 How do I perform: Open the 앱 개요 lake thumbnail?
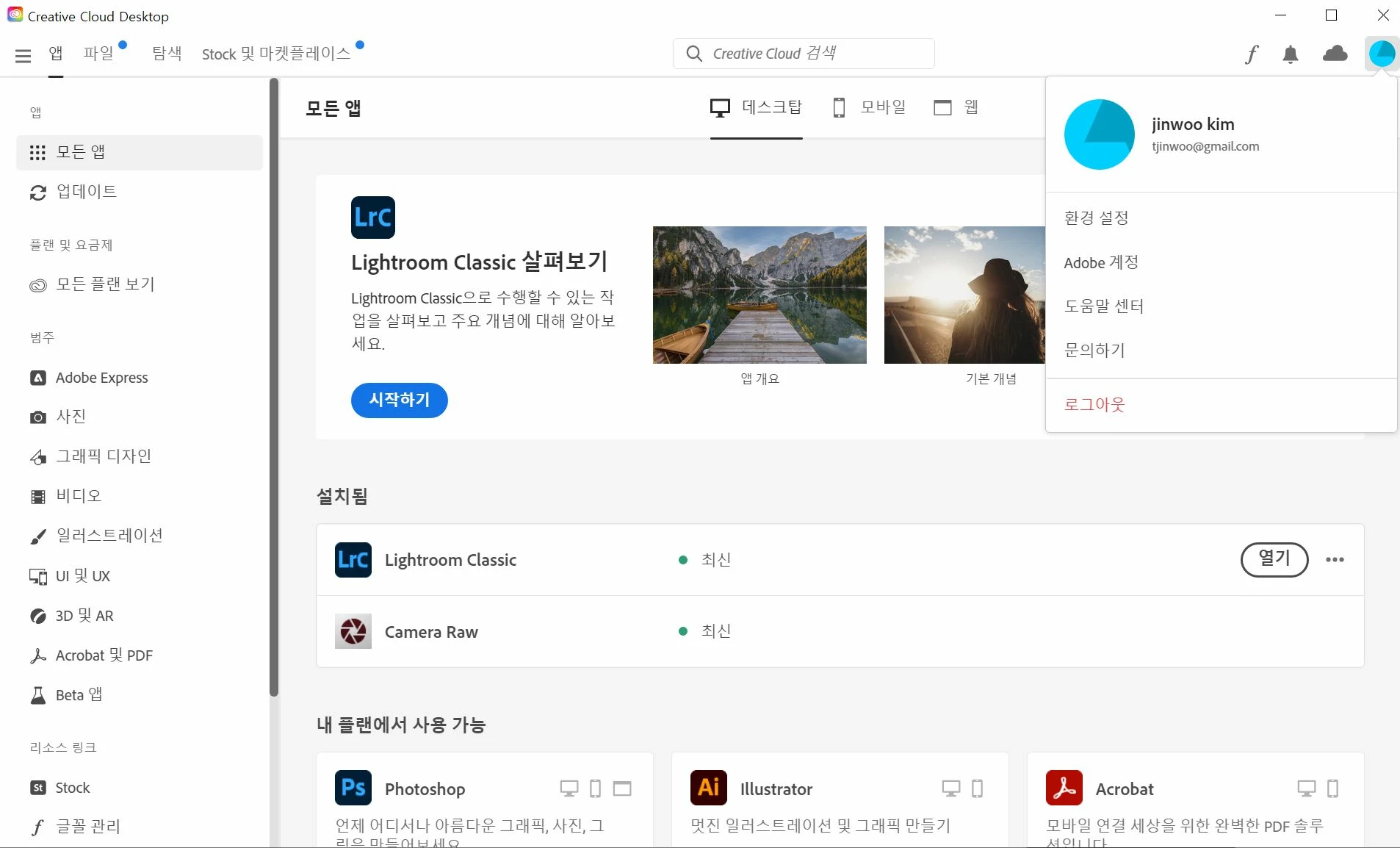click(x=759, y=295)
